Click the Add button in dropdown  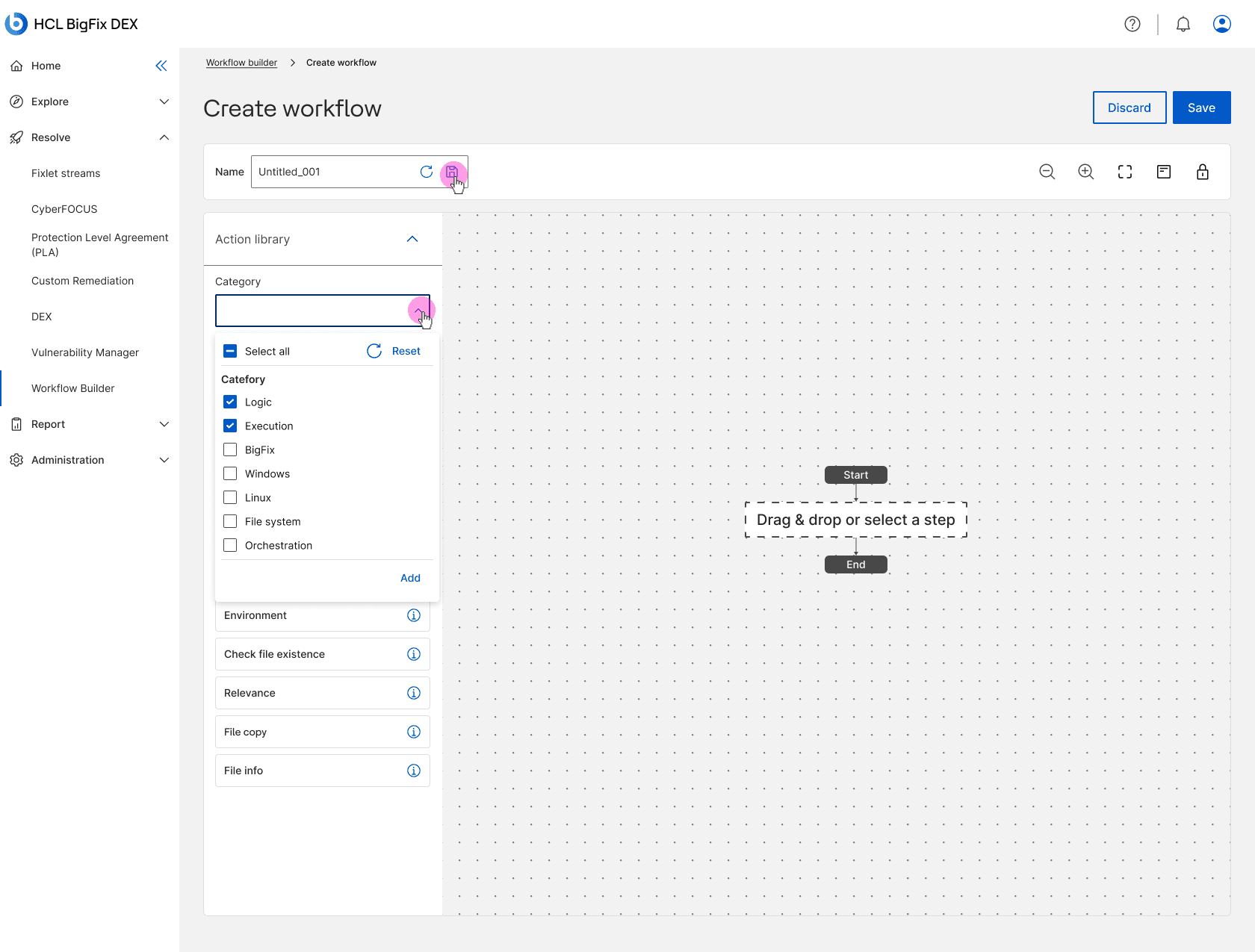coord(410,578)
